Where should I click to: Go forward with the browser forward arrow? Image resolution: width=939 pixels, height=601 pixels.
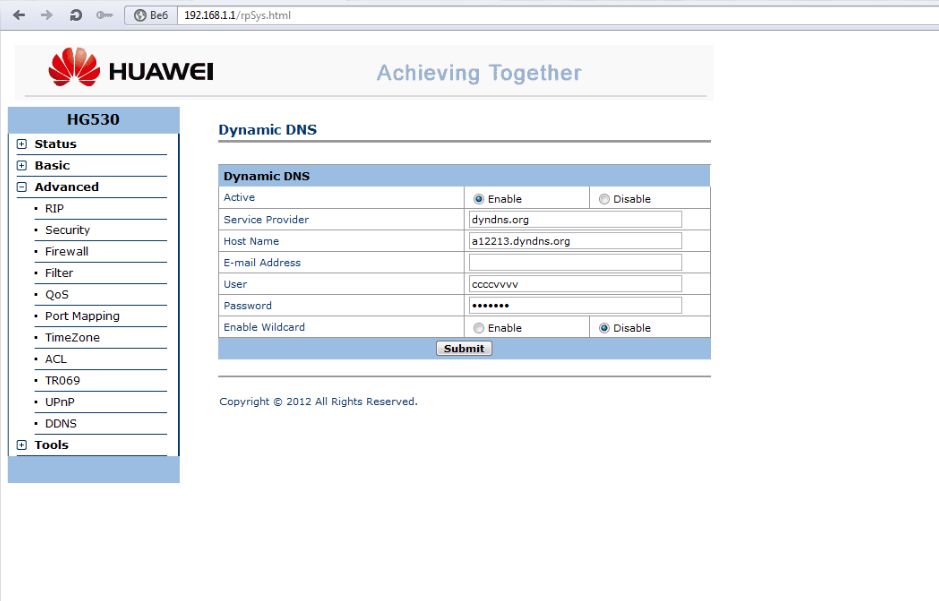pos(47,15)
